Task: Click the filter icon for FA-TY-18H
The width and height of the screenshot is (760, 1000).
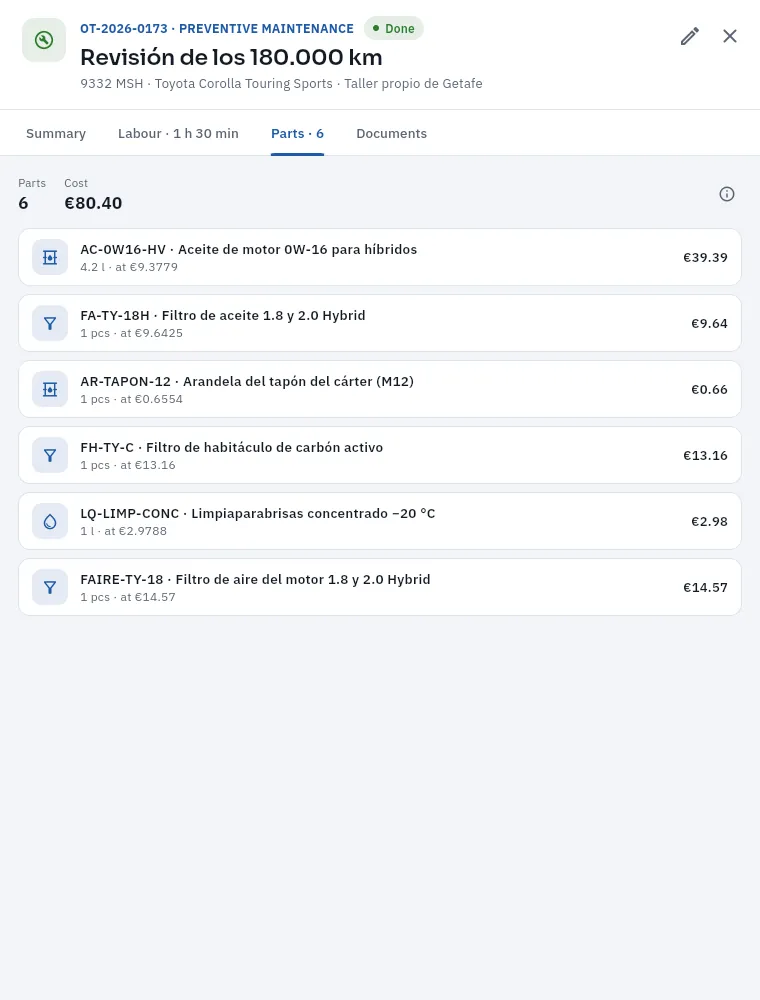Action: click(x=50, y=323)
